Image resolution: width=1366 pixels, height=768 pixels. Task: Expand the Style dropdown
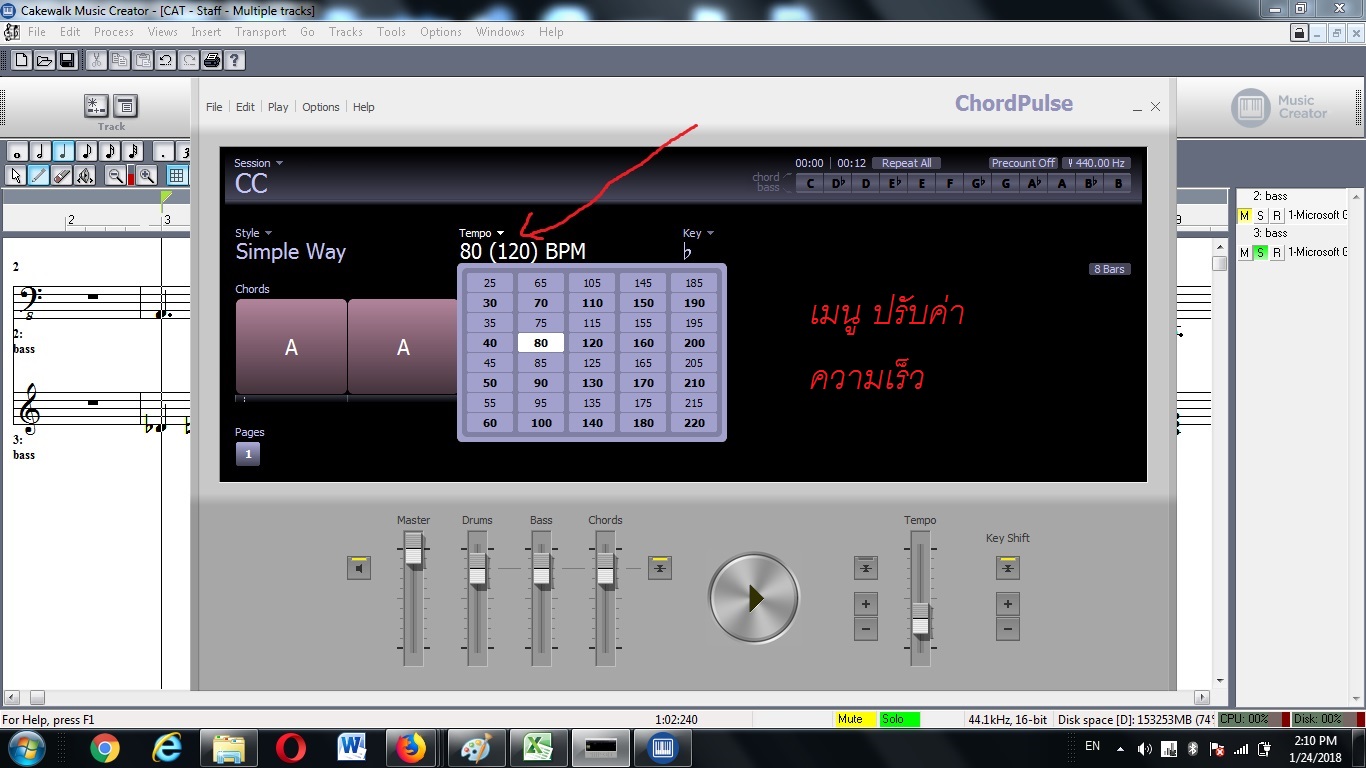tap(253, 233)
